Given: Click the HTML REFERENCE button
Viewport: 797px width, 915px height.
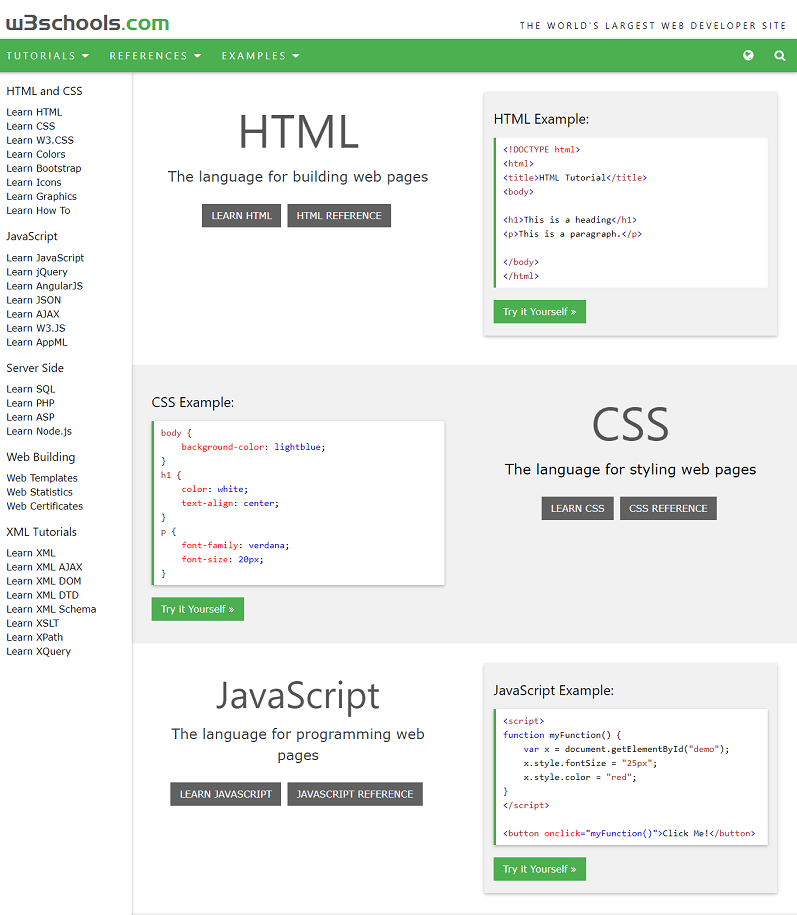Looking at the screenshot, I should click(x=339, y=215).
